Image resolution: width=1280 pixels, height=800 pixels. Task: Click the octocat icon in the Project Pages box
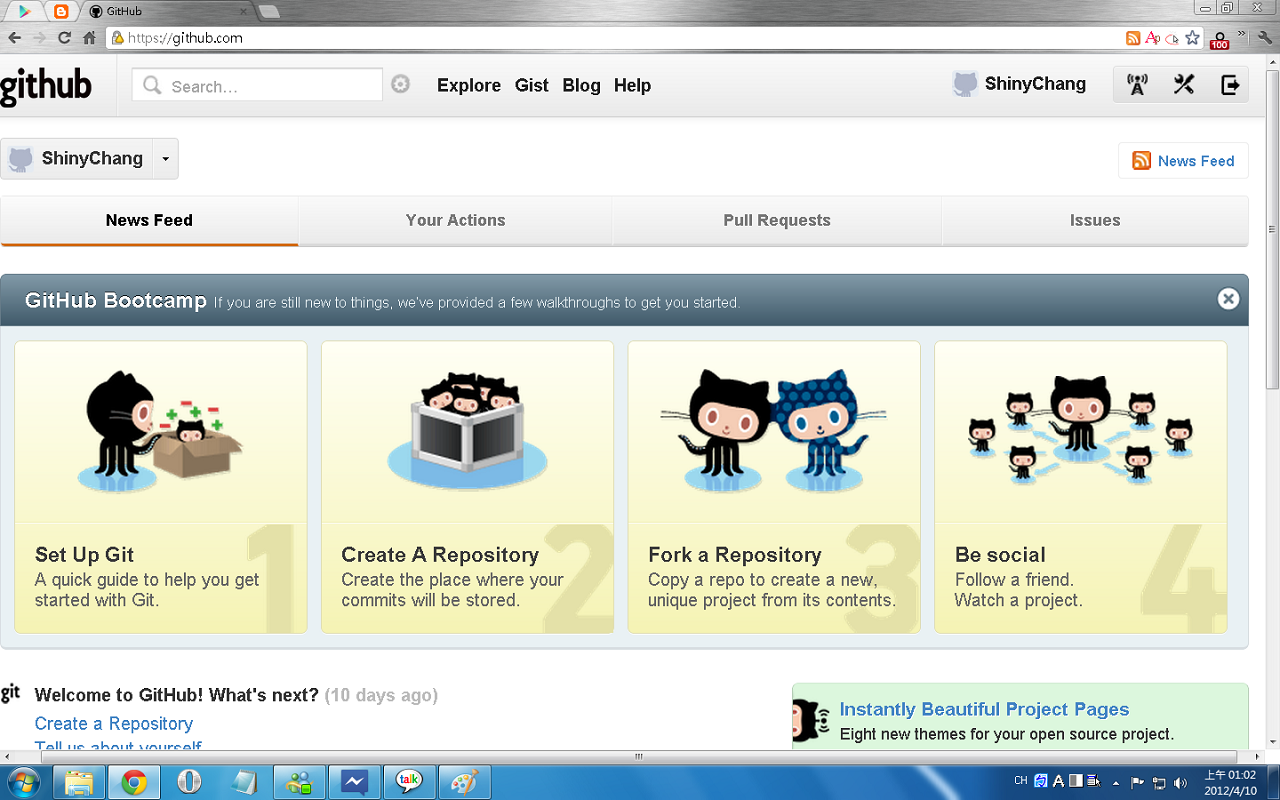tap(811, 720)
